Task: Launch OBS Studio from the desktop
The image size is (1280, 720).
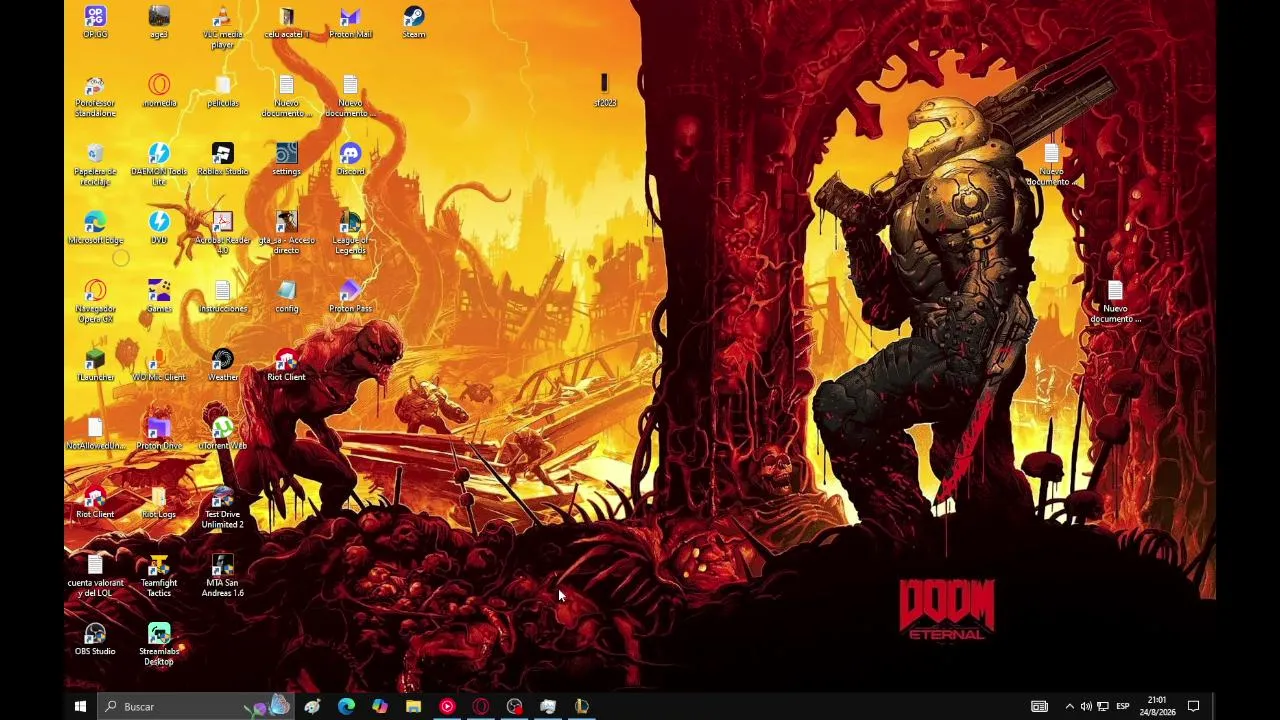Action: pyautogui.click(x=95, y=639)
